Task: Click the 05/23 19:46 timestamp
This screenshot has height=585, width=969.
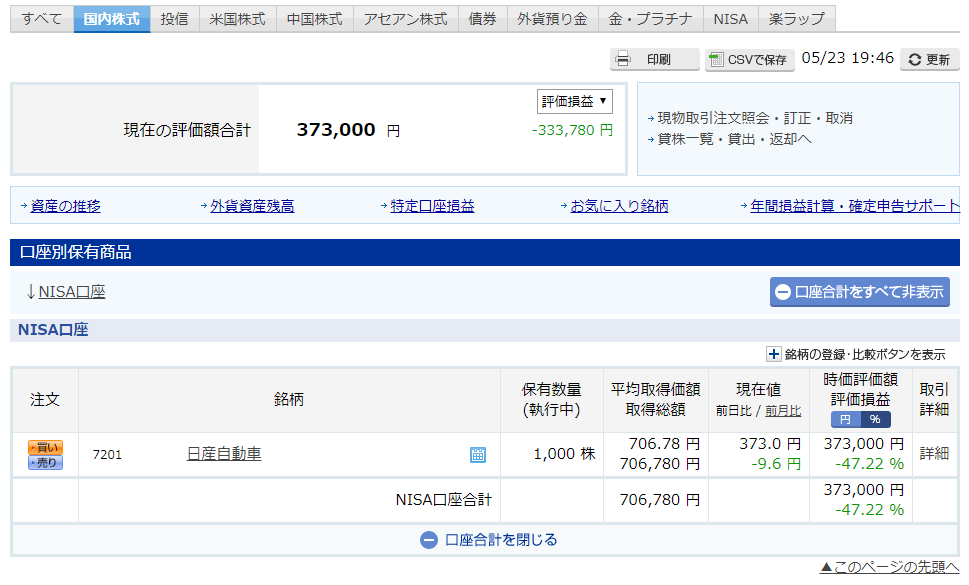Action: pyautogui.click(x=847, y=58)
